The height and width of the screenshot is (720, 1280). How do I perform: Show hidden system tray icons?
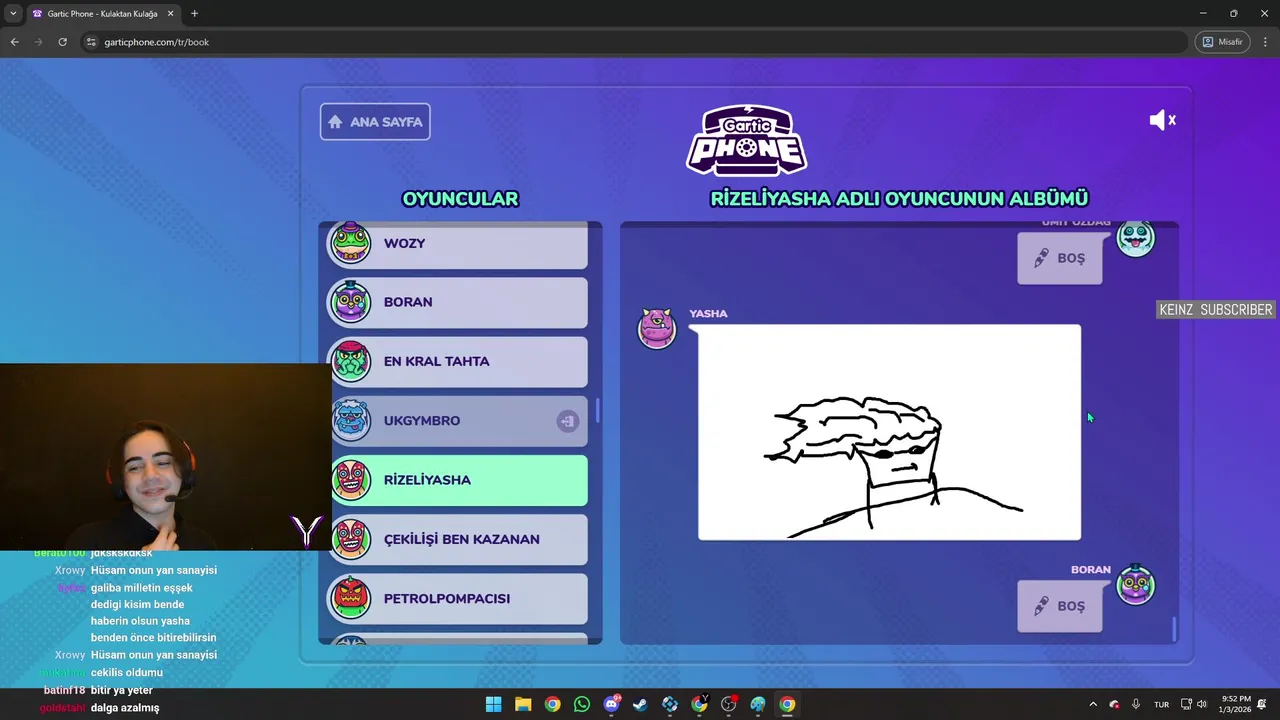point(1092,704)
